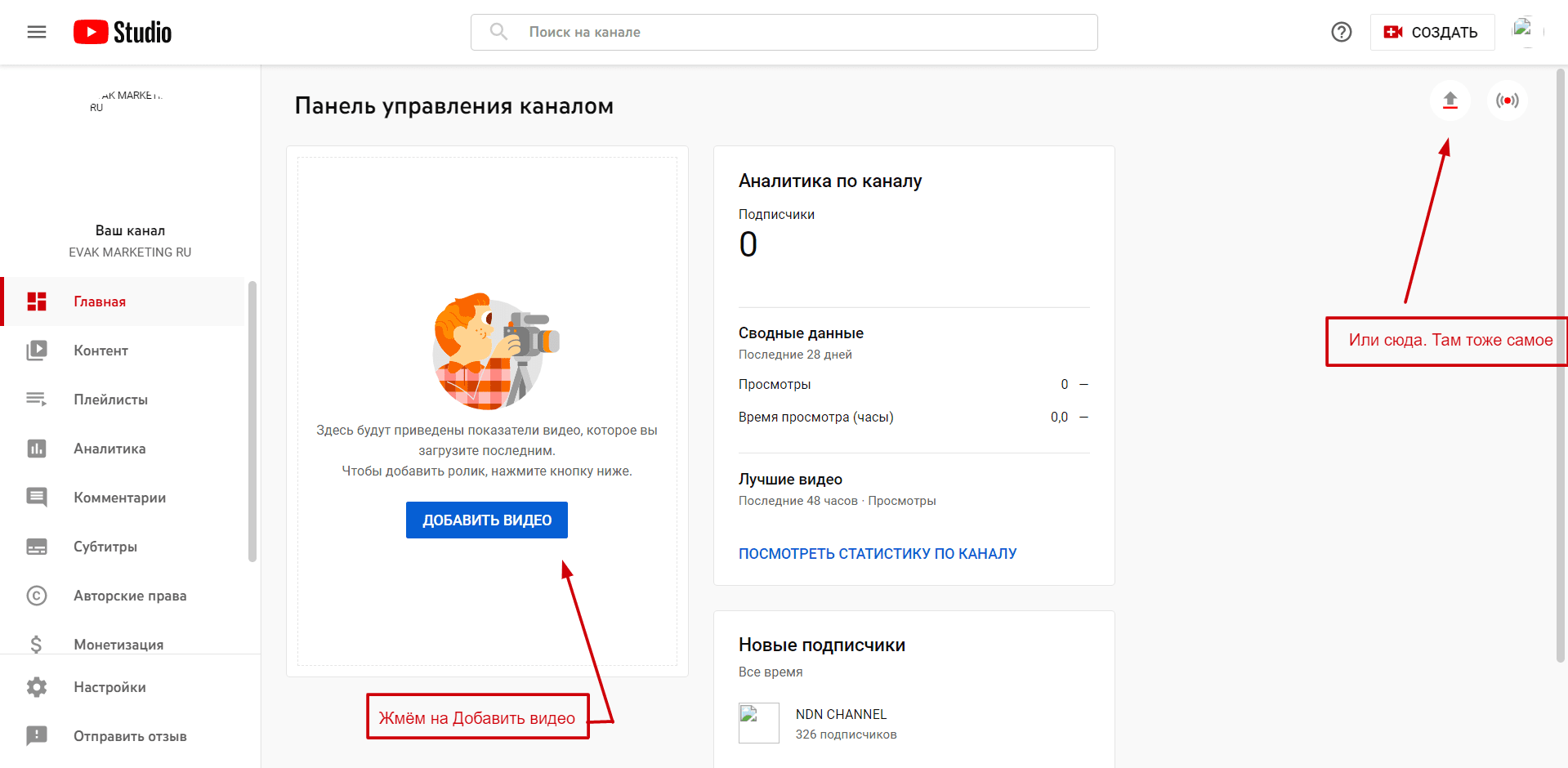This screenshot has height=768, width=1568.
Task: Click the YouTube Studio logo
Action: 123,32
